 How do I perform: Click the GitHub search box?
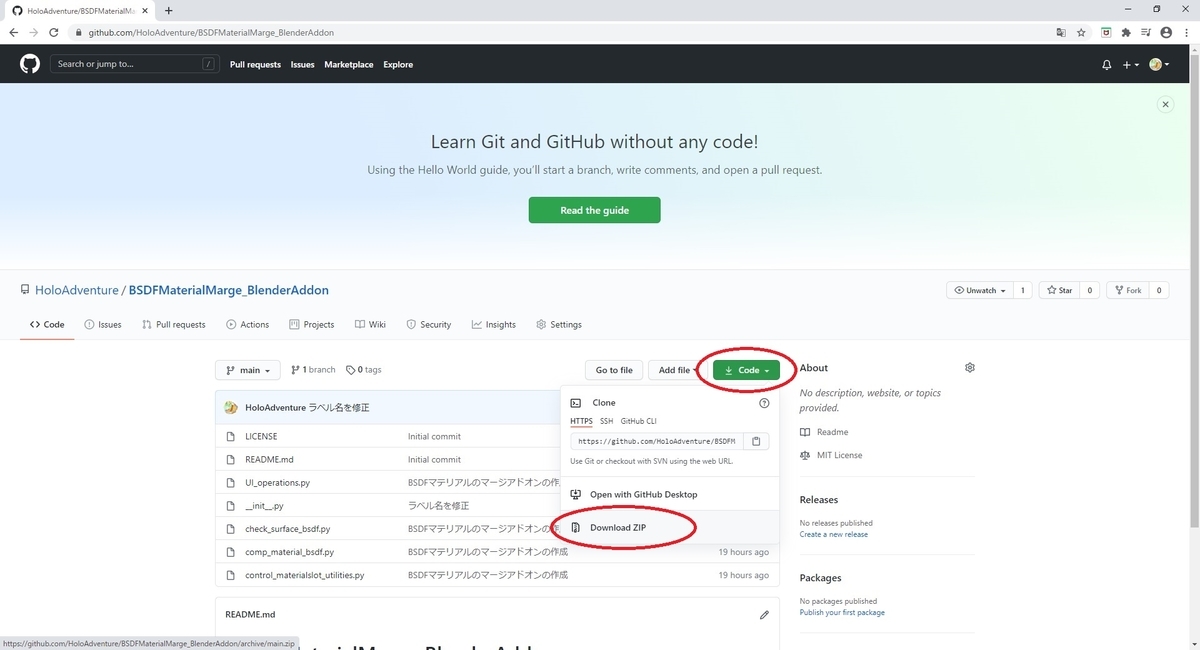(134, 64)
